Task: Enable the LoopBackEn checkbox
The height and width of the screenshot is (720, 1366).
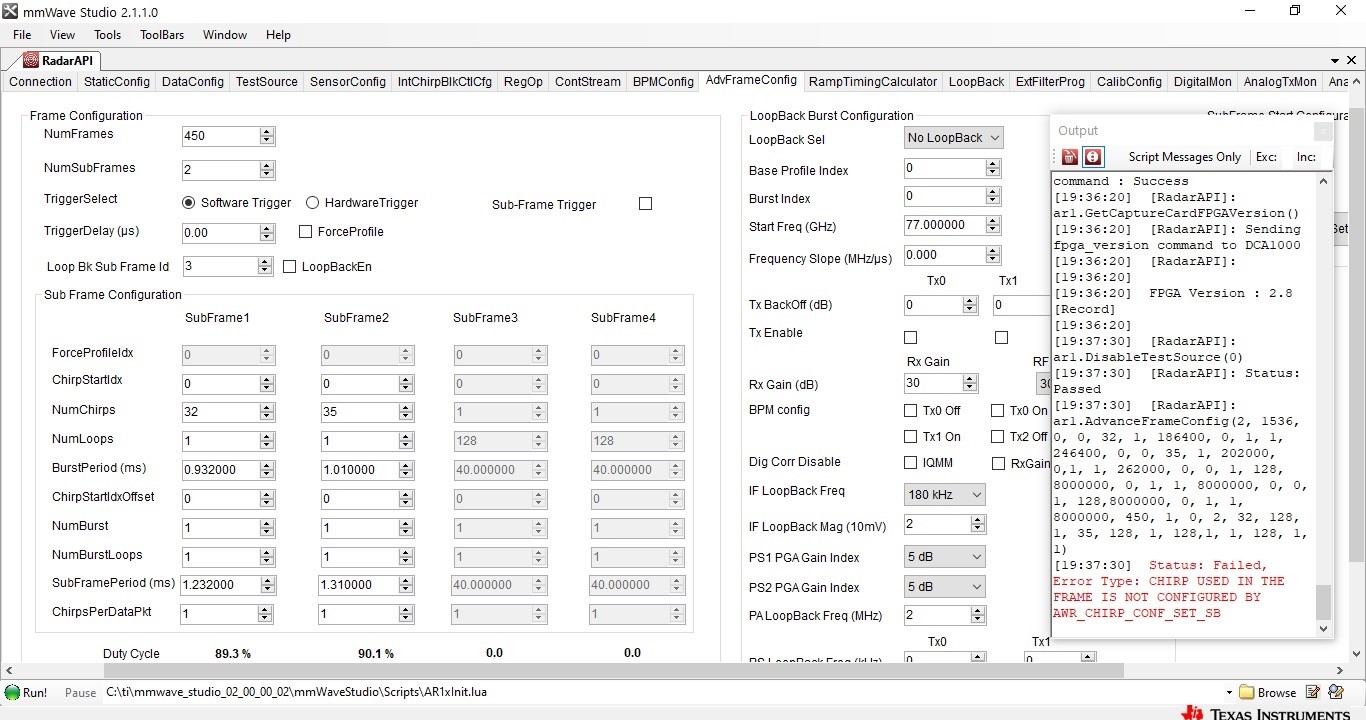Action: (x=290, y=267)
